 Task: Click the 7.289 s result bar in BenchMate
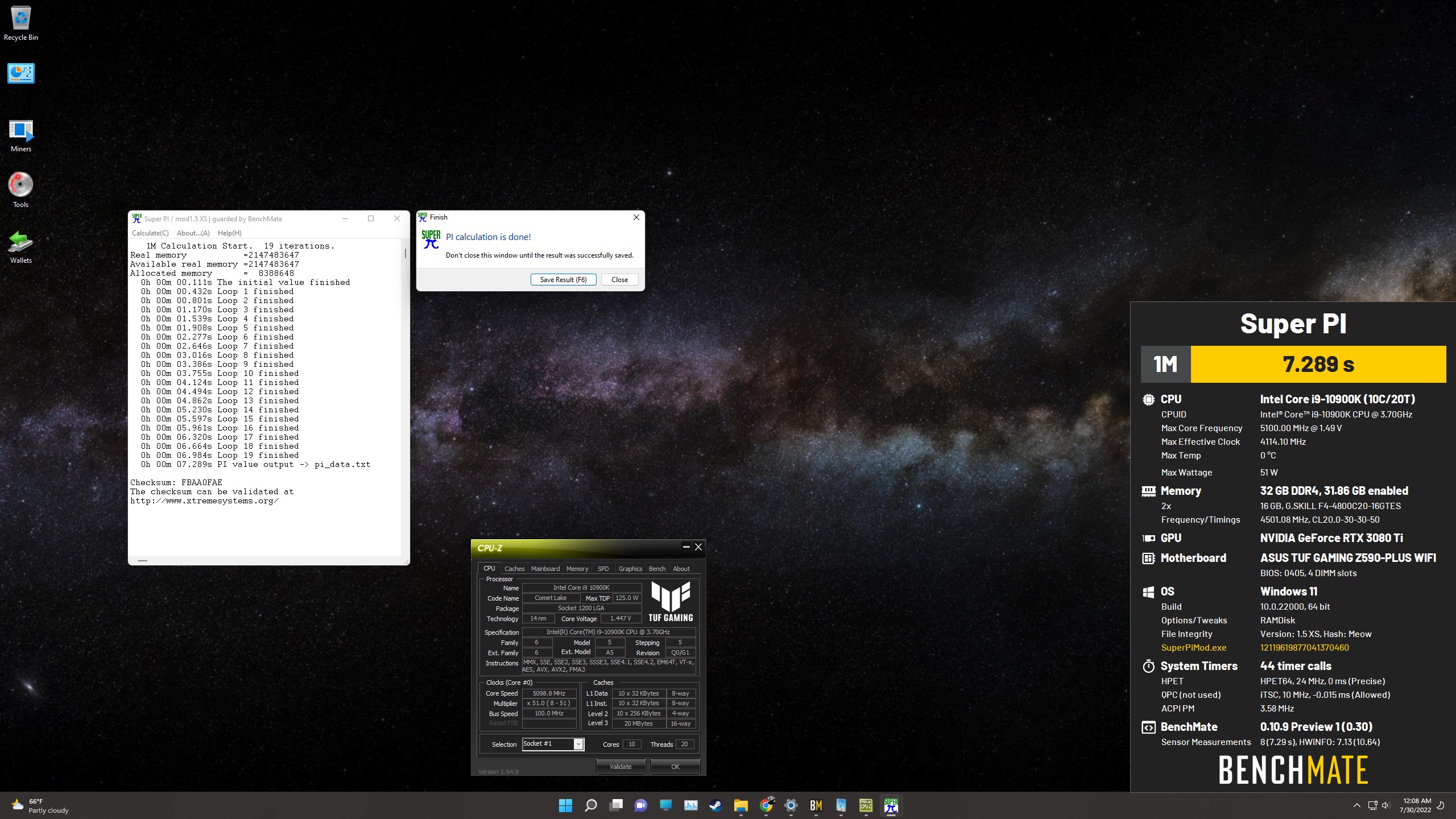1318,364
